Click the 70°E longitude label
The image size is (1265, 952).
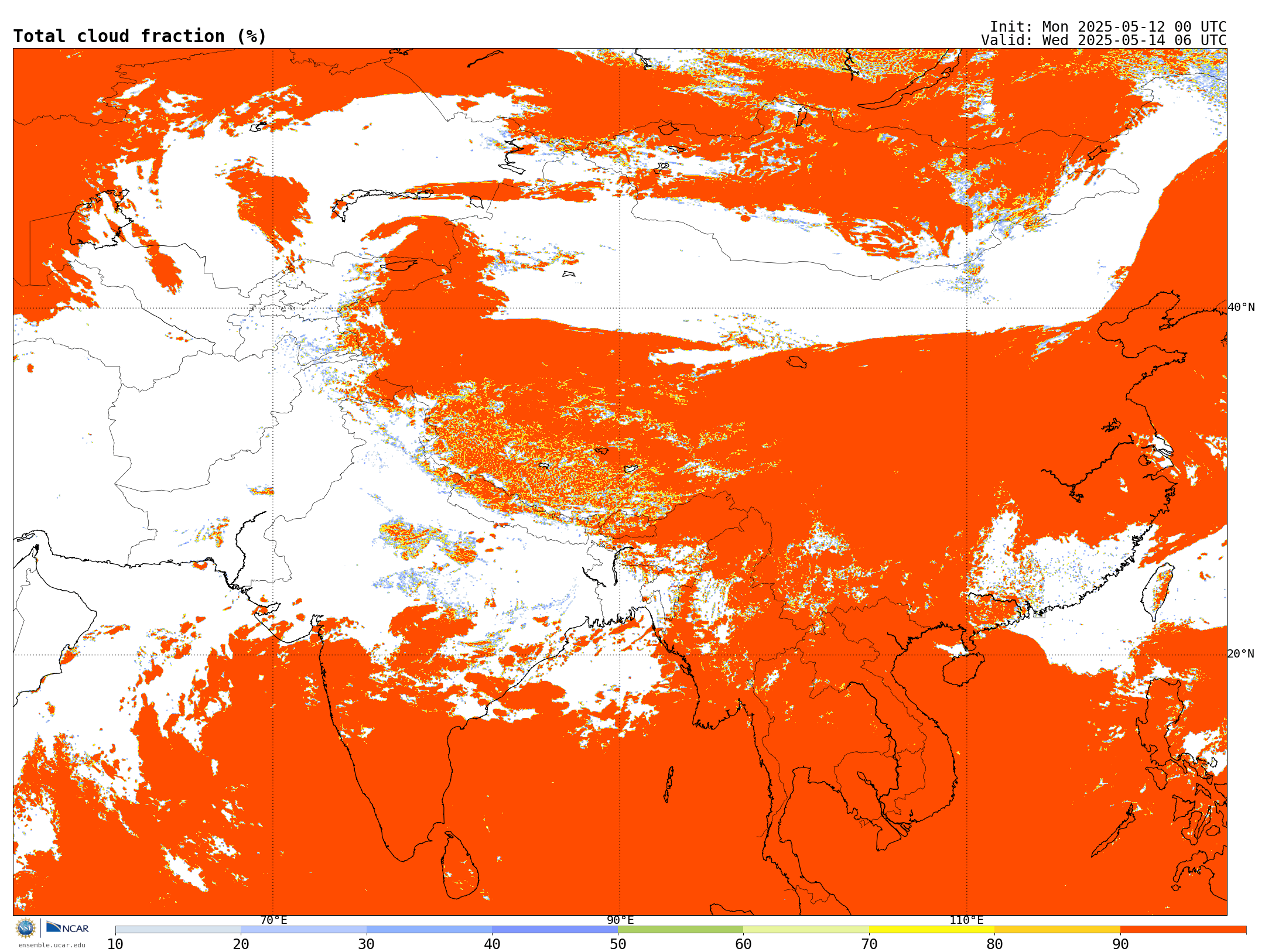pyautogui.click(x=273, y=920)
